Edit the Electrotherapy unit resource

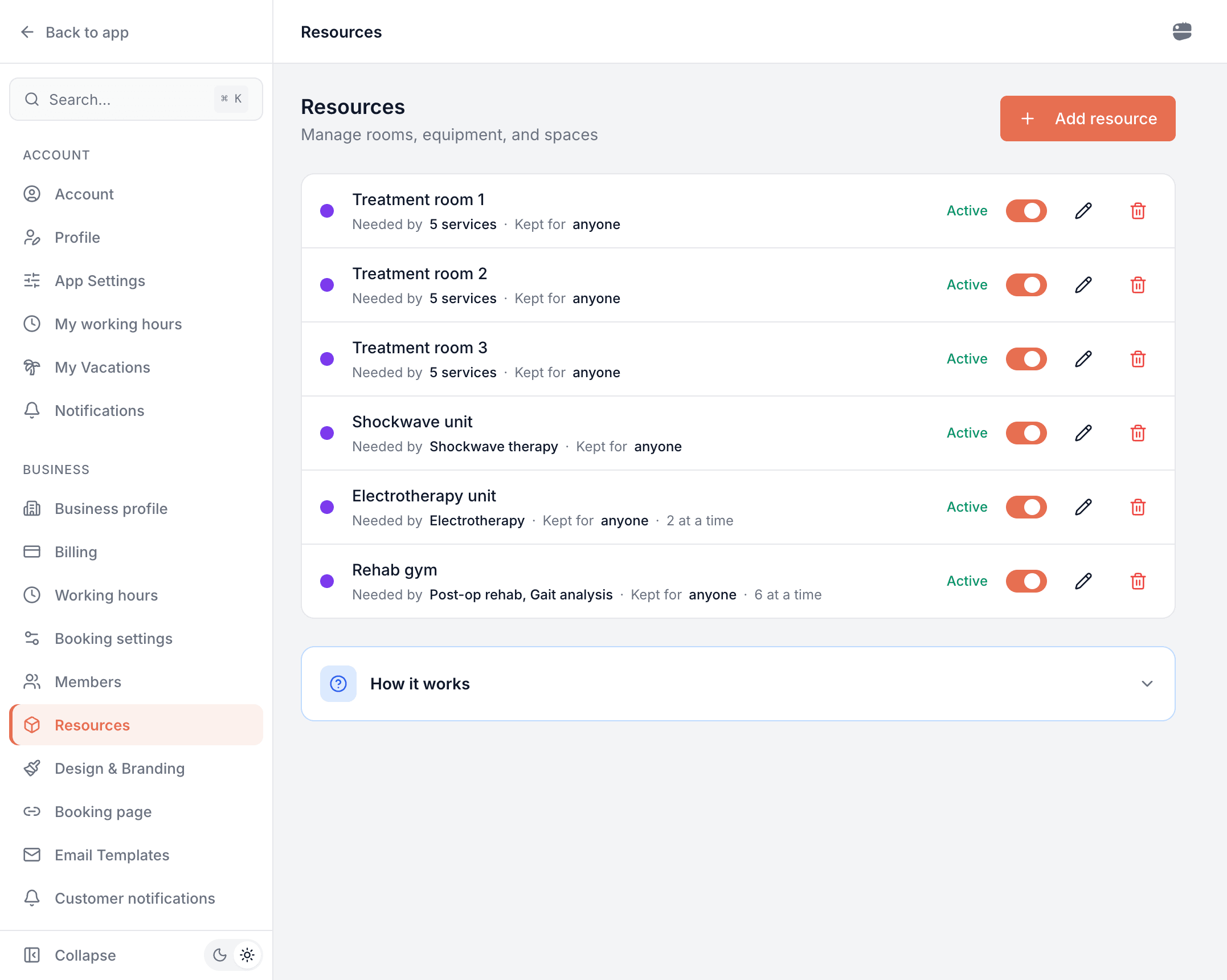click(x=1083, y=507)
